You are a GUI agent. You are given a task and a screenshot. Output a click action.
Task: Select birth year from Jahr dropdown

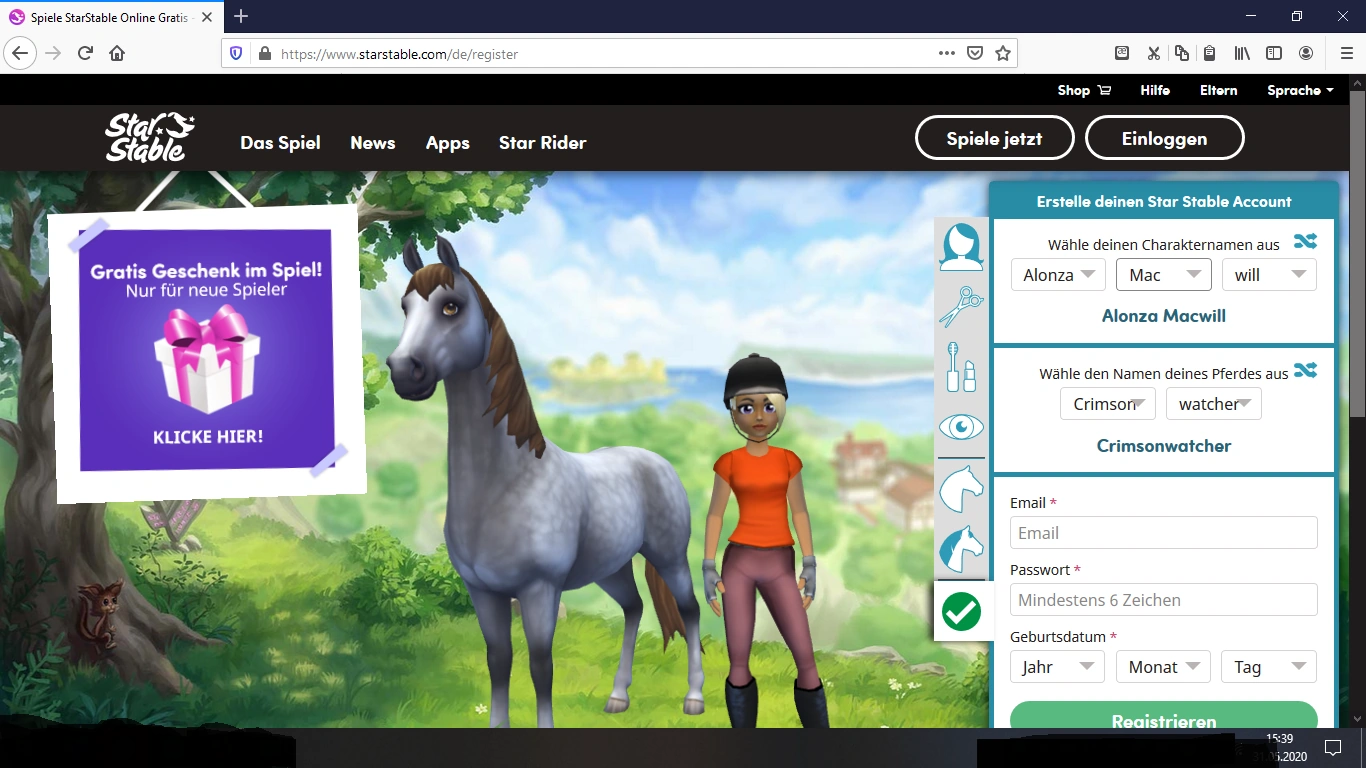coord(1058,667)
